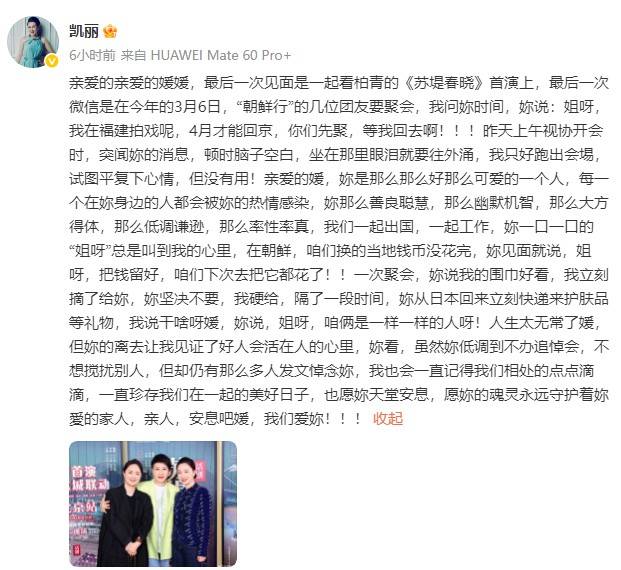Screen dimensions: 621x570
Task: Click the 来自 HUAWEI Mate 60 Pro+ source
Action: click(x=206, y=55)
